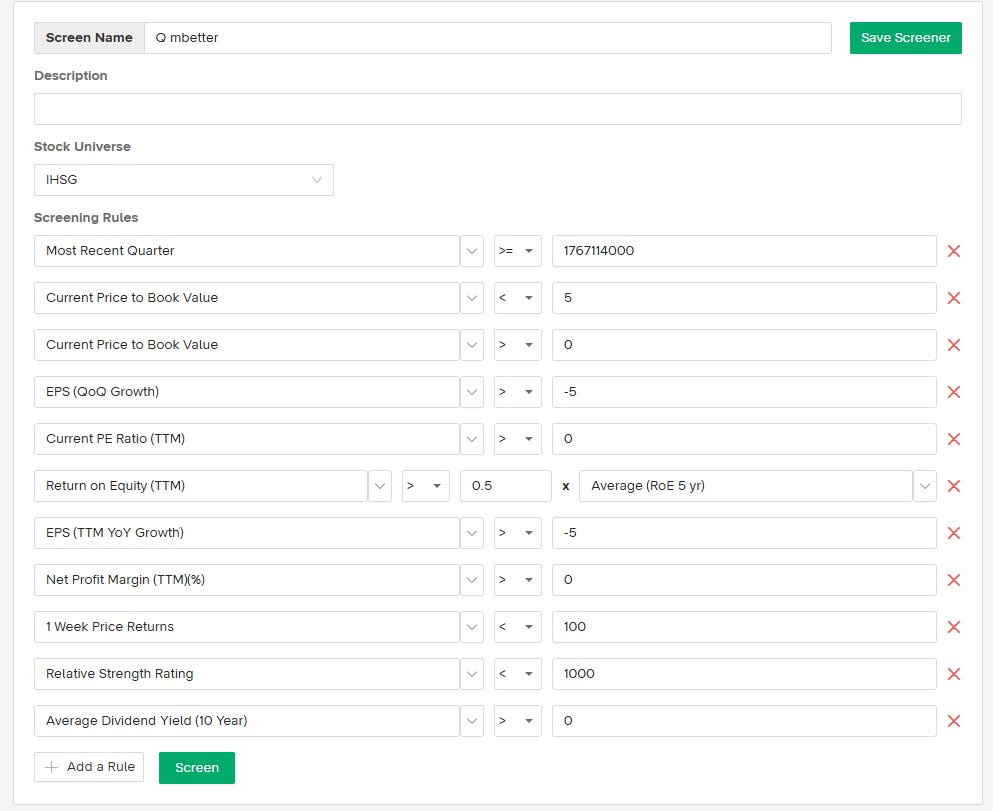Edit the Screen Name field Q mbetter
Image resolution: width=993 pixels, height=811 pixels.
click(488, 38)
